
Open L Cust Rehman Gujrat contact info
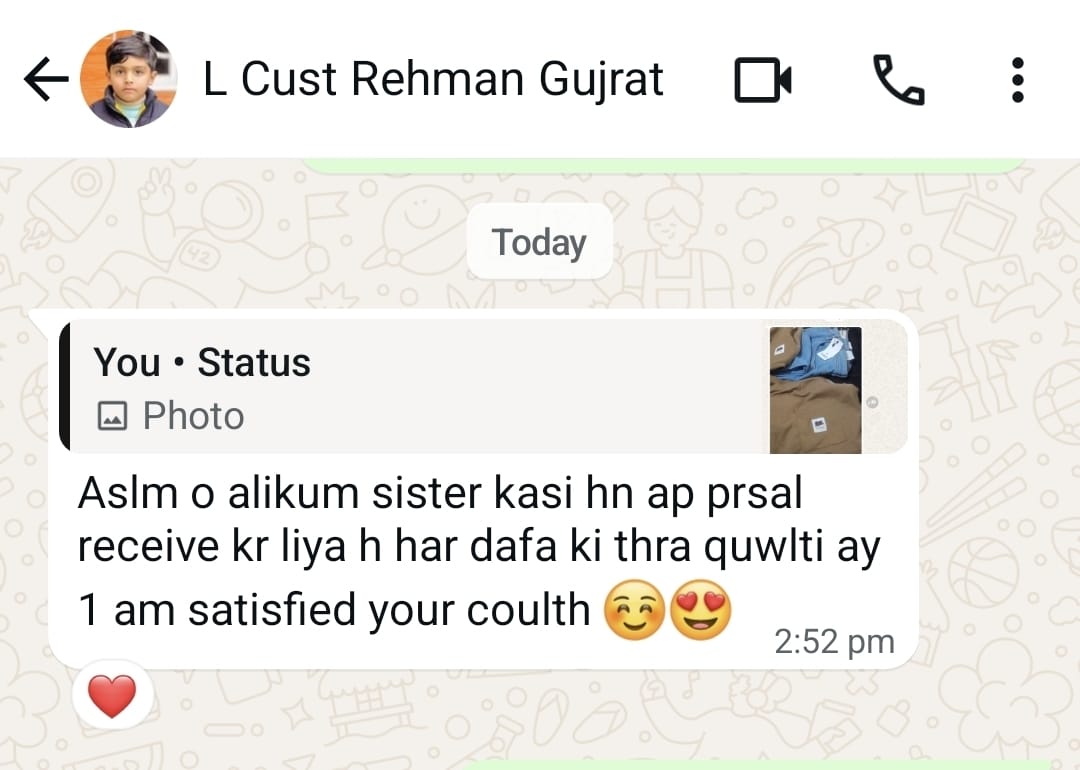tap(433, 79)
